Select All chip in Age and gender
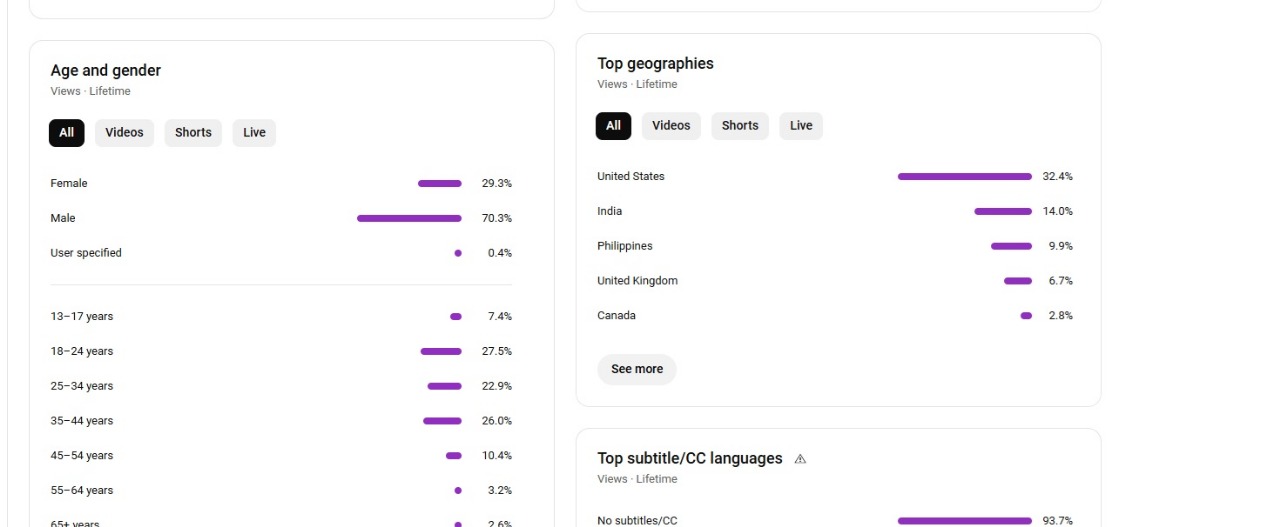This screenshot has width=1280, height=527. [x=66, y=133]
